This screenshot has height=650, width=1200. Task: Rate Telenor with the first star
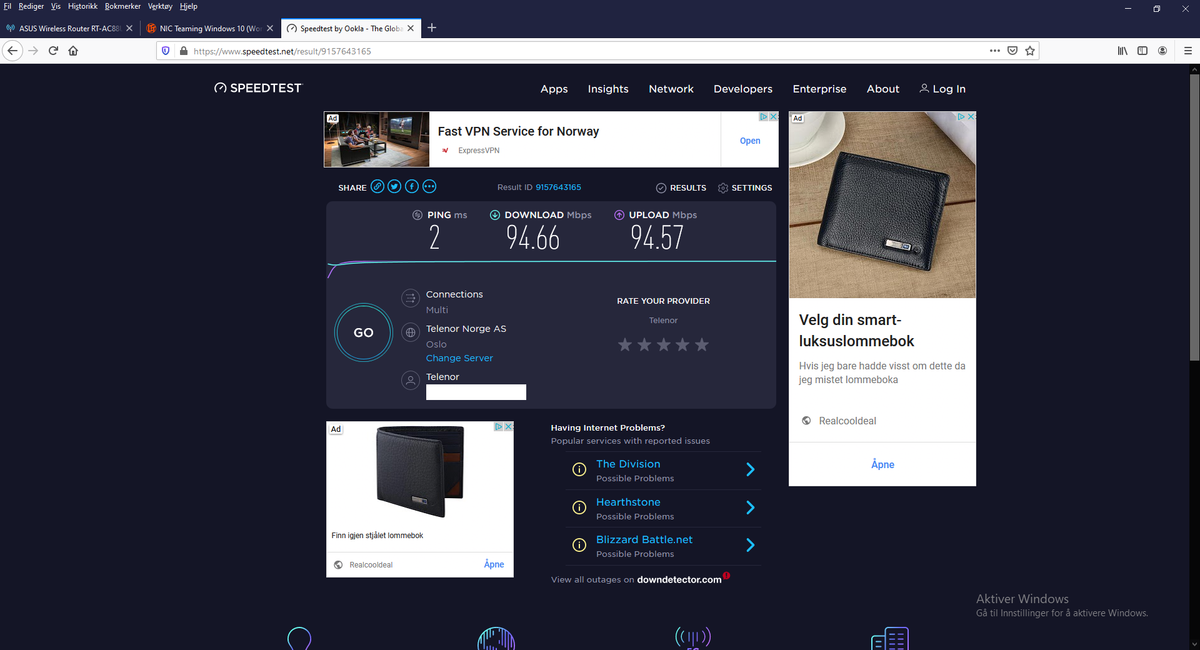625,344
